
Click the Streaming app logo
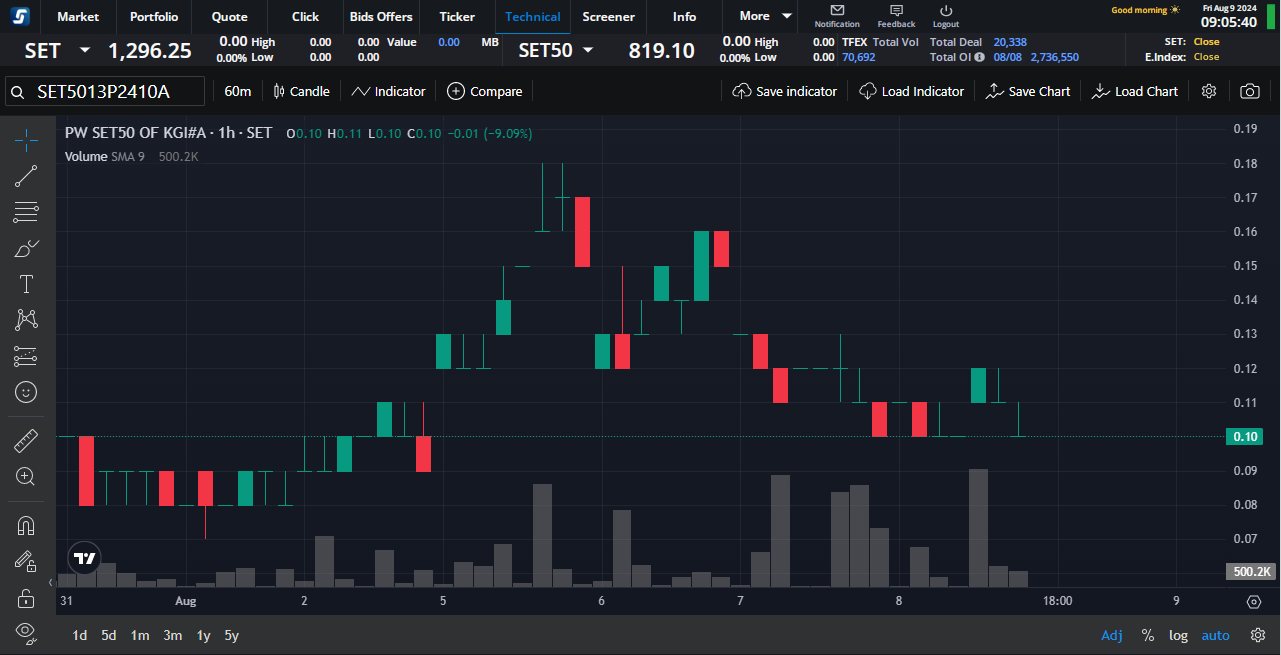coord(20,16)
